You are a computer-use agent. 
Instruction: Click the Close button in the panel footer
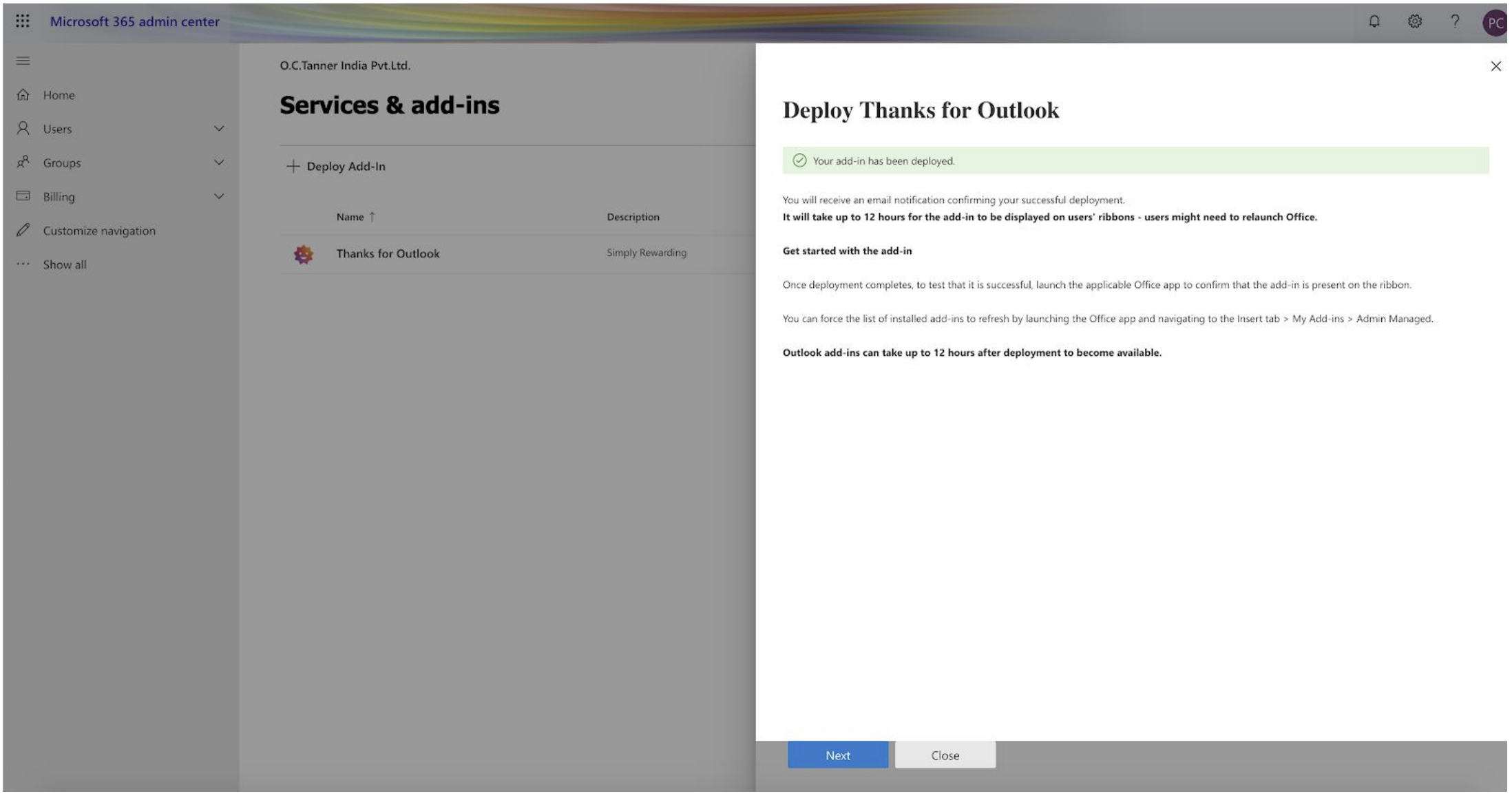click(945, 755)
